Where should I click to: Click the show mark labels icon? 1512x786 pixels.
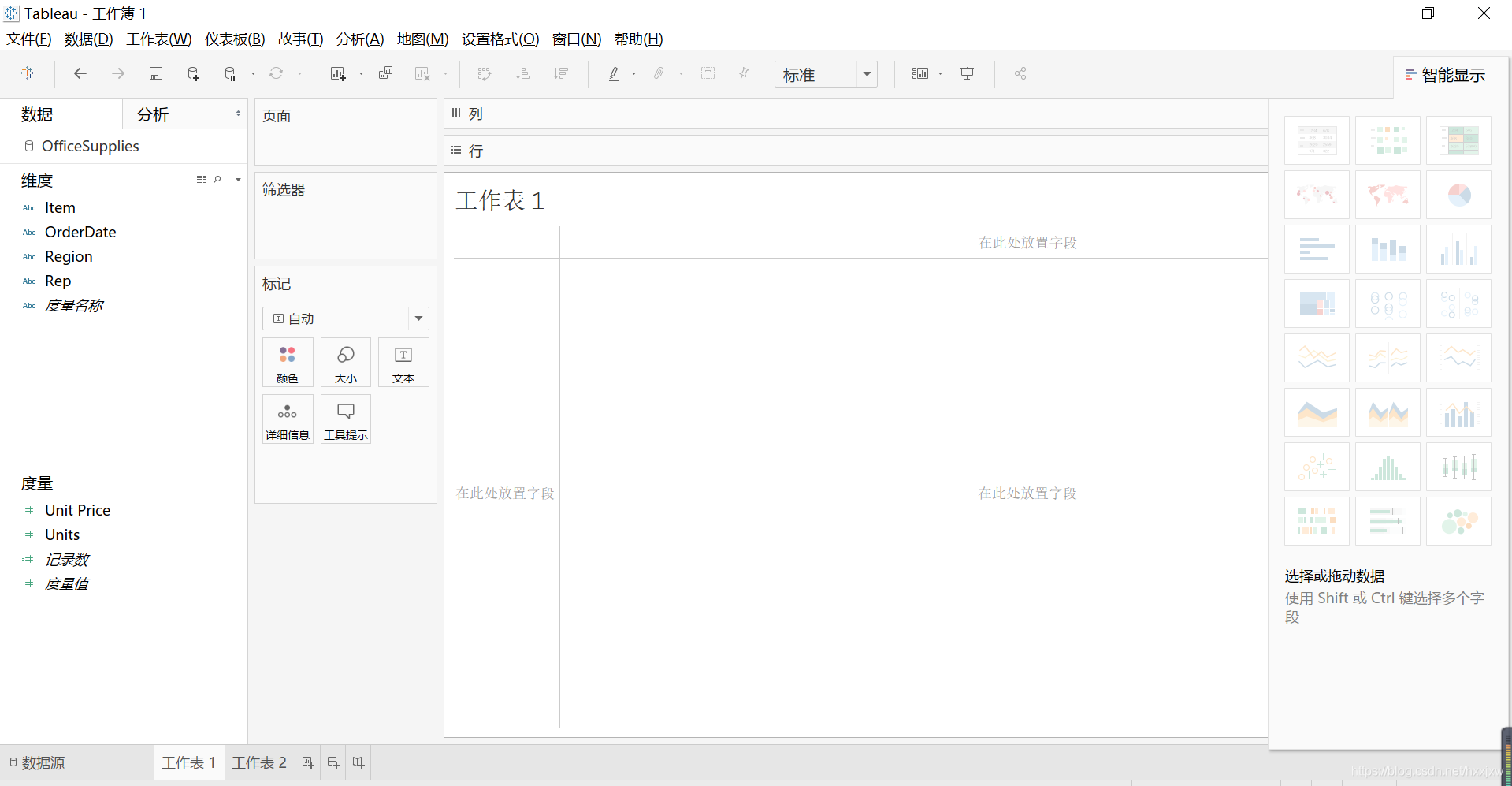click(x=708, y=73)
